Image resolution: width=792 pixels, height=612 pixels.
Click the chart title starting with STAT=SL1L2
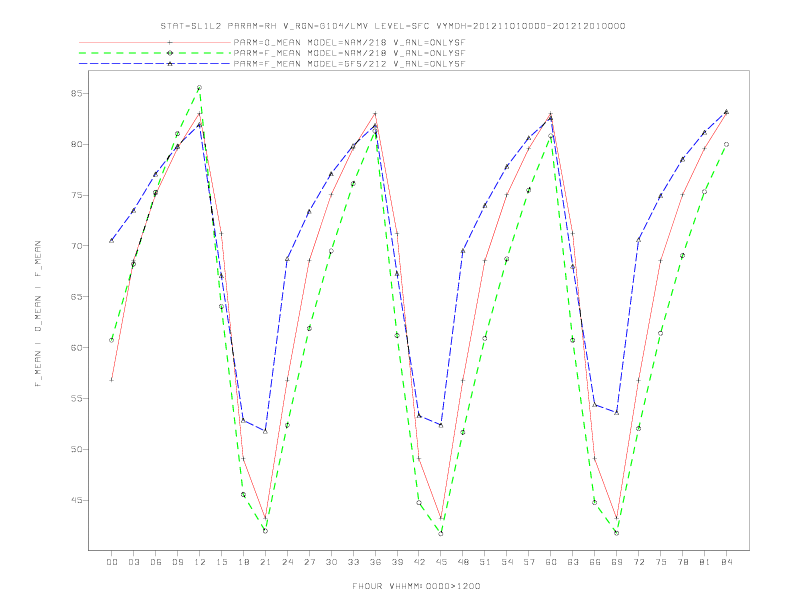(392, 26)
